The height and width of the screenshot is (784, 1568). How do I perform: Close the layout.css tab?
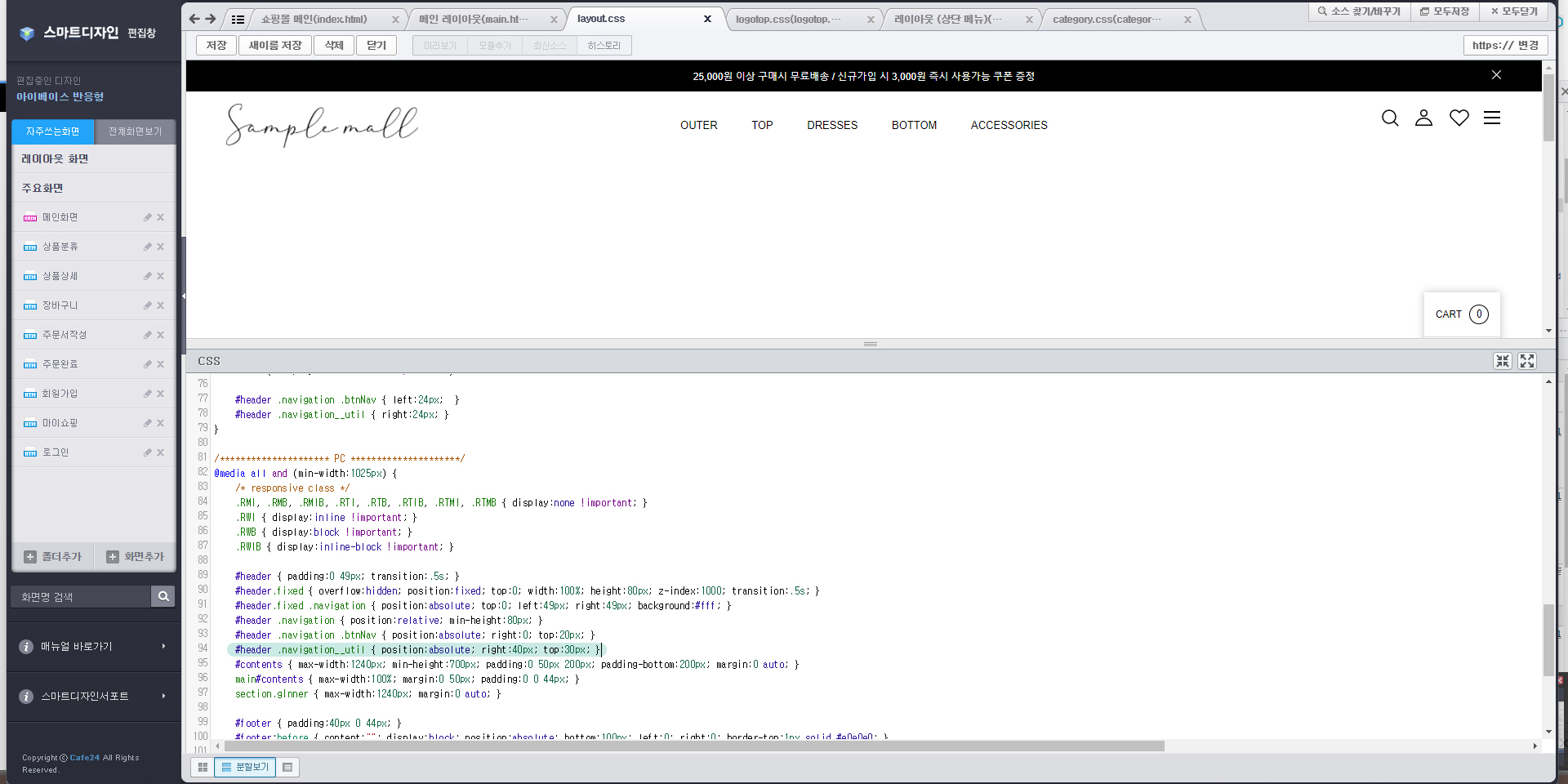707,19
